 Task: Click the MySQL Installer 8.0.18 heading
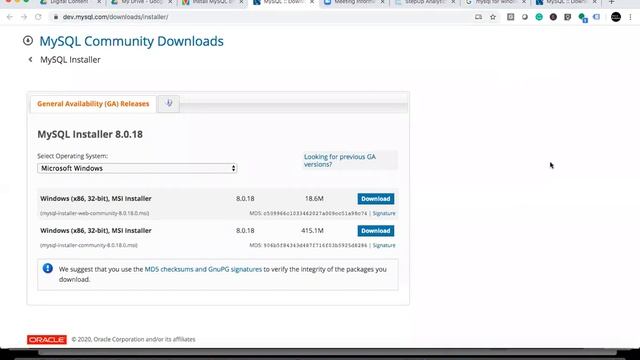pos(90,134)
